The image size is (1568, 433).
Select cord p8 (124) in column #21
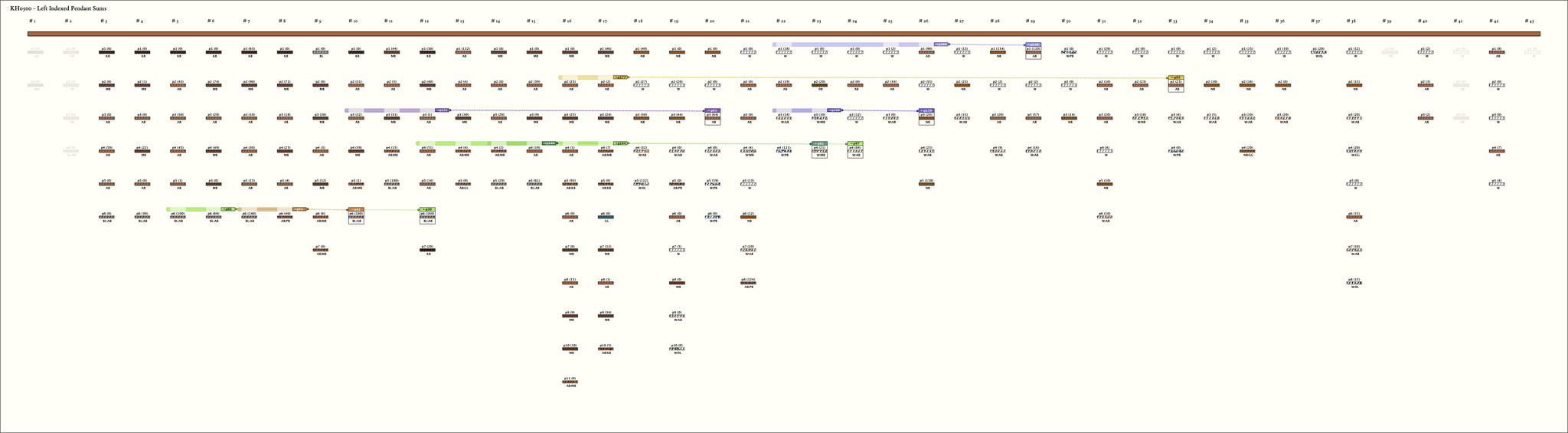click(748, 283)
